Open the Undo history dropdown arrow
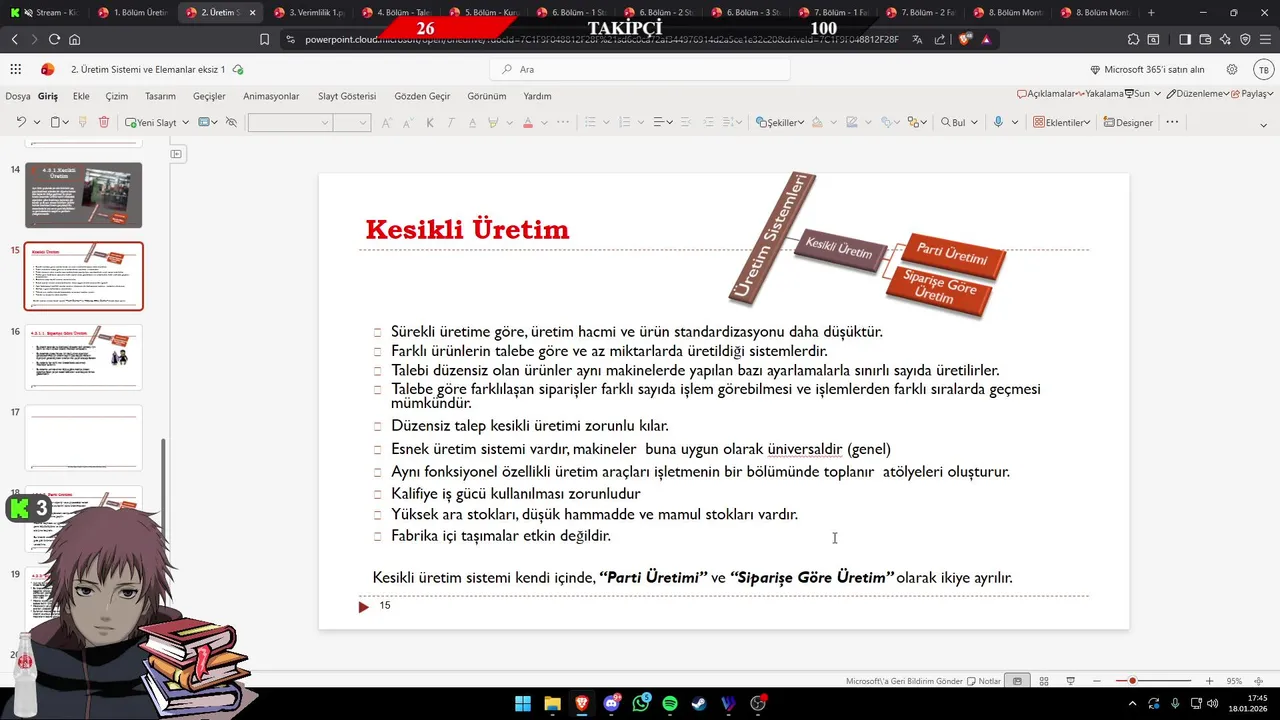 pyautogui.click(x=37, y=122)
